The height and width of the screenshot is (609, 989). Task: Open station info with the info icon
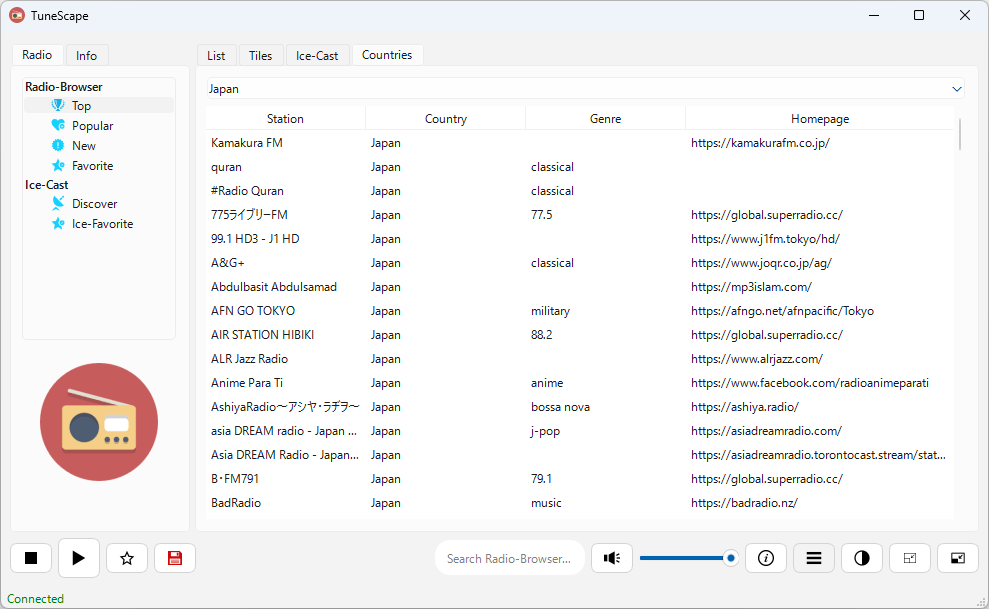point(766,558)
